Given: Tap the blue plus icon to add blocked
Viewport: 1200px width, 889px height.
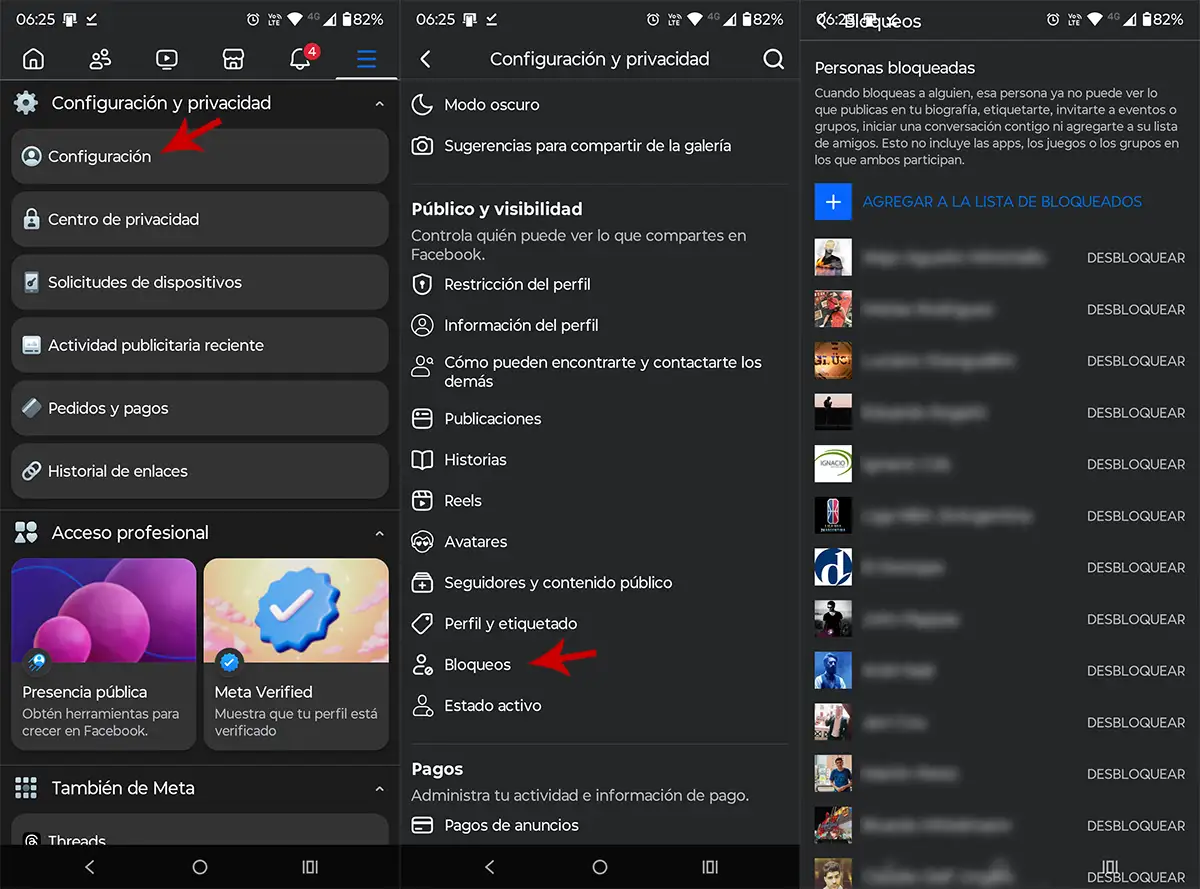Looking at the screenshot, I should [x=833, y=201].
